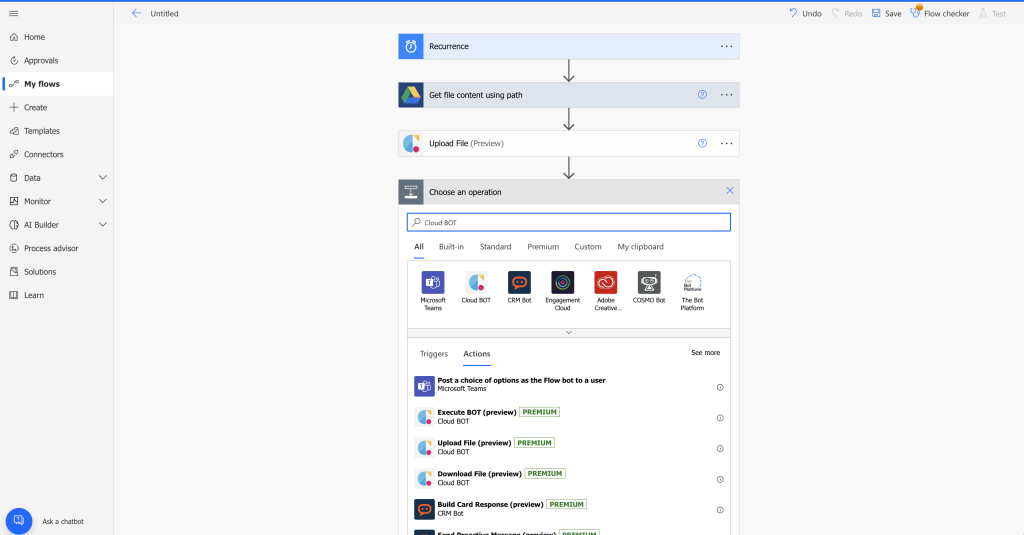Open Templates in the sidebar
The width and height of the screenshot is (1024, 535).
click(x=56, y=131)
